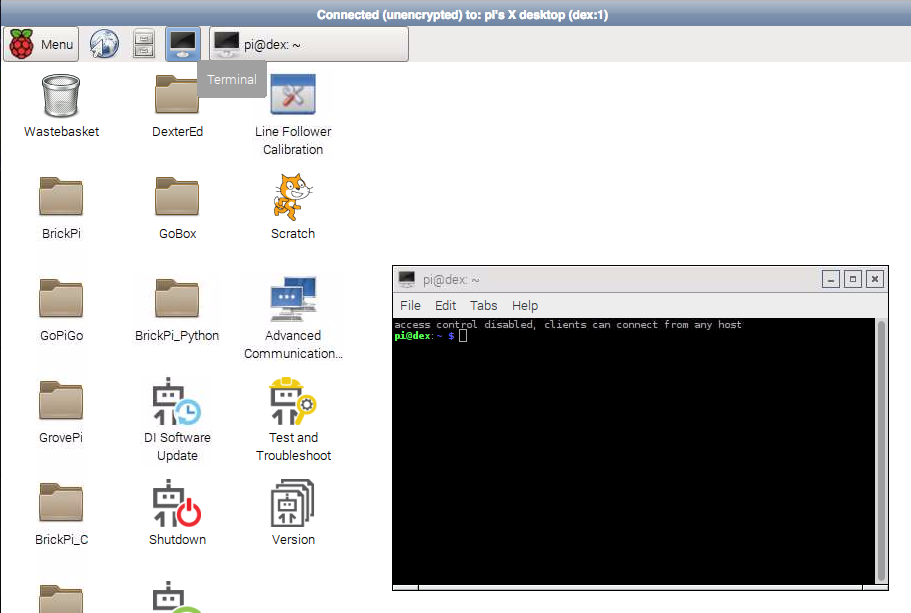The width and height of the screenshot is (911, 613).
Task: Click the terminal window title icon
Action: click(x=407, y=279)
